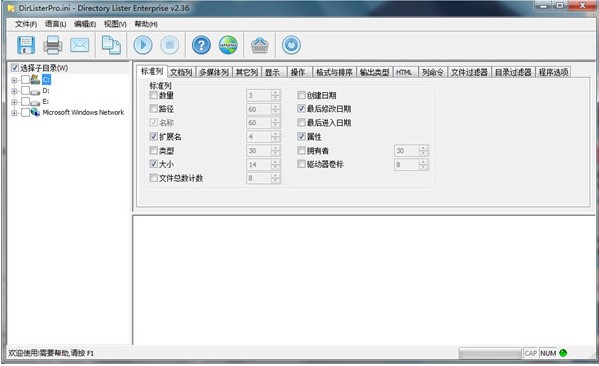This screenshot has height=366, width=599.
Task: Click the Print toolbar icon
Action: point(53,45)
